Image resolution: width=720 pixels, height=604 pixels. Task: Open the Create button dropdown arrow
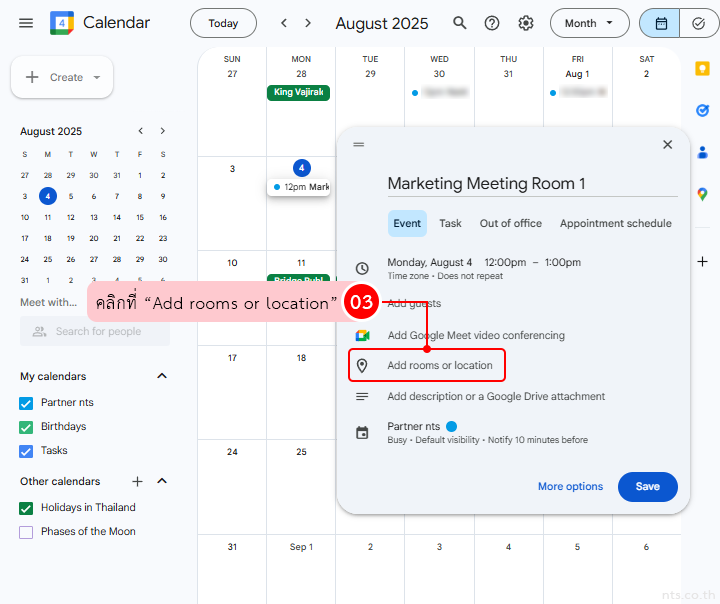click(x=96, y=77)
